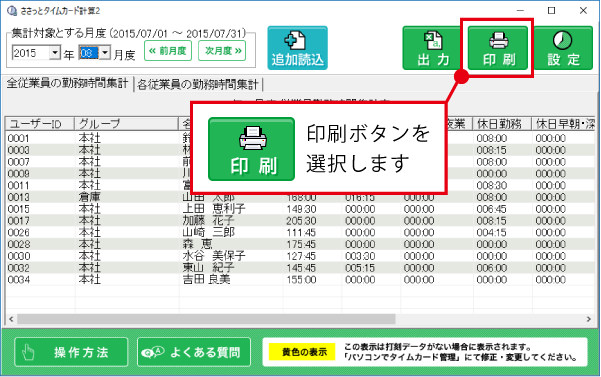
Task: Click the 111:45 work hours cell
Action: click(301, 233)
